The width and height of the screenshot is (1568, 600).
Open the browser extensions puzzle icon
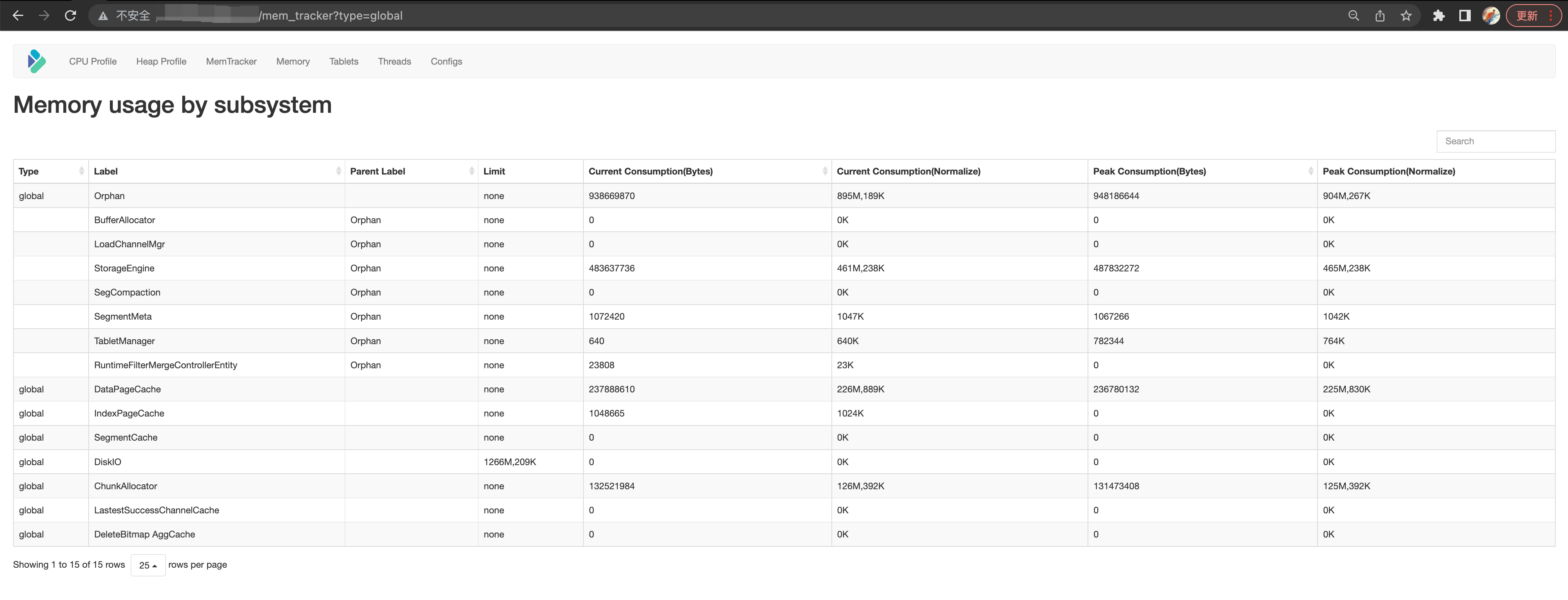1439,15
